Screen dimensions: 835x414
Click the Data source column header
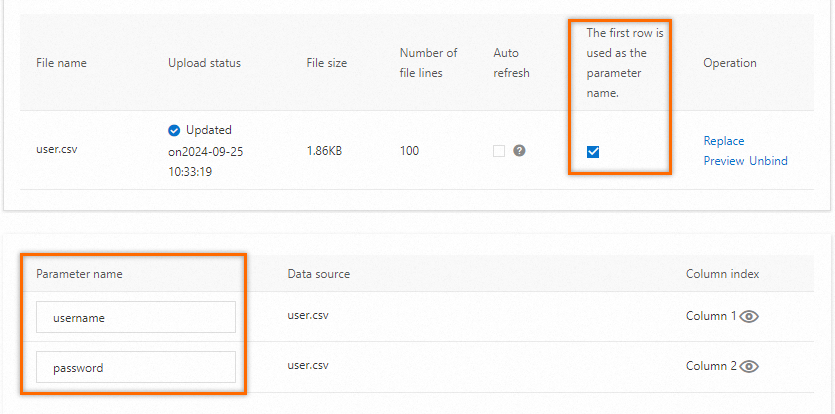coord(318,273)
